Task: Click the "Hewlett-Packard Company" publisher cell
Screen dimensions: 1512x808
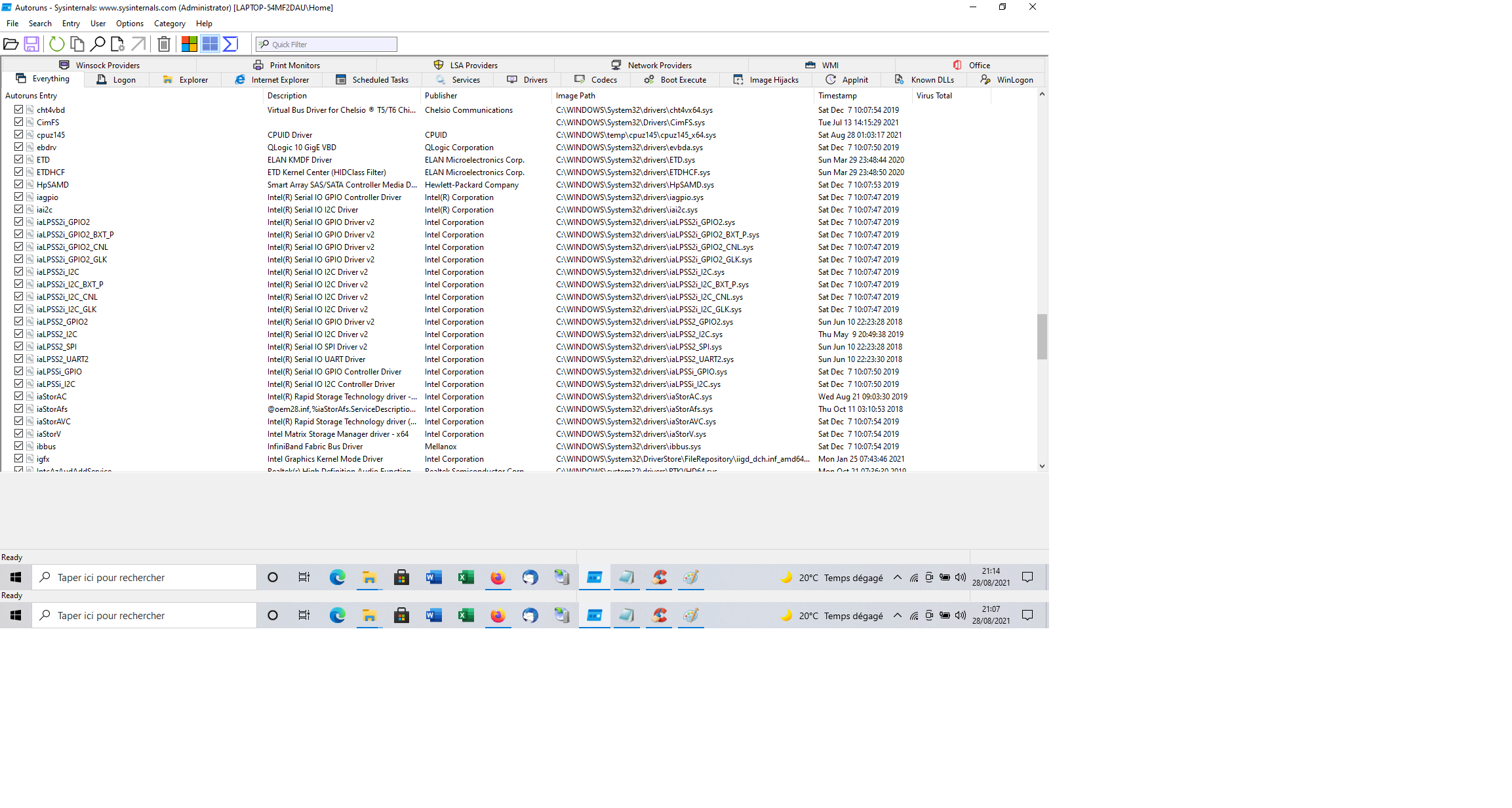Action: click(471, 184)
